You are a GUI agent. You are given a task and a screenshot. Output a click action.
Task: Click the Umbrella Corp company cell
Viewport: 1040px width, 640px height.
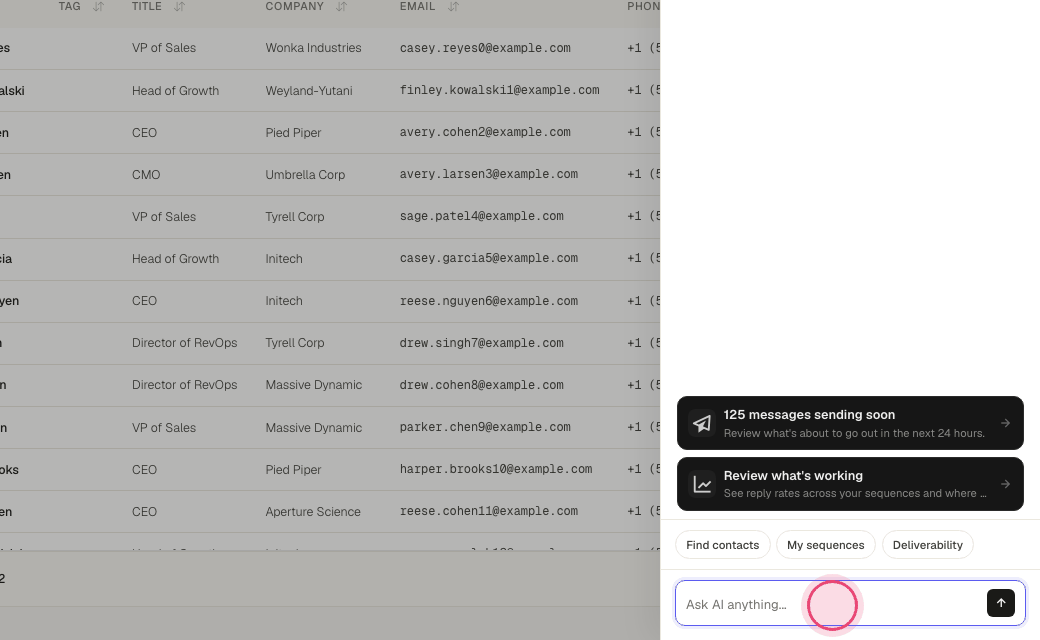coord(305,175)
